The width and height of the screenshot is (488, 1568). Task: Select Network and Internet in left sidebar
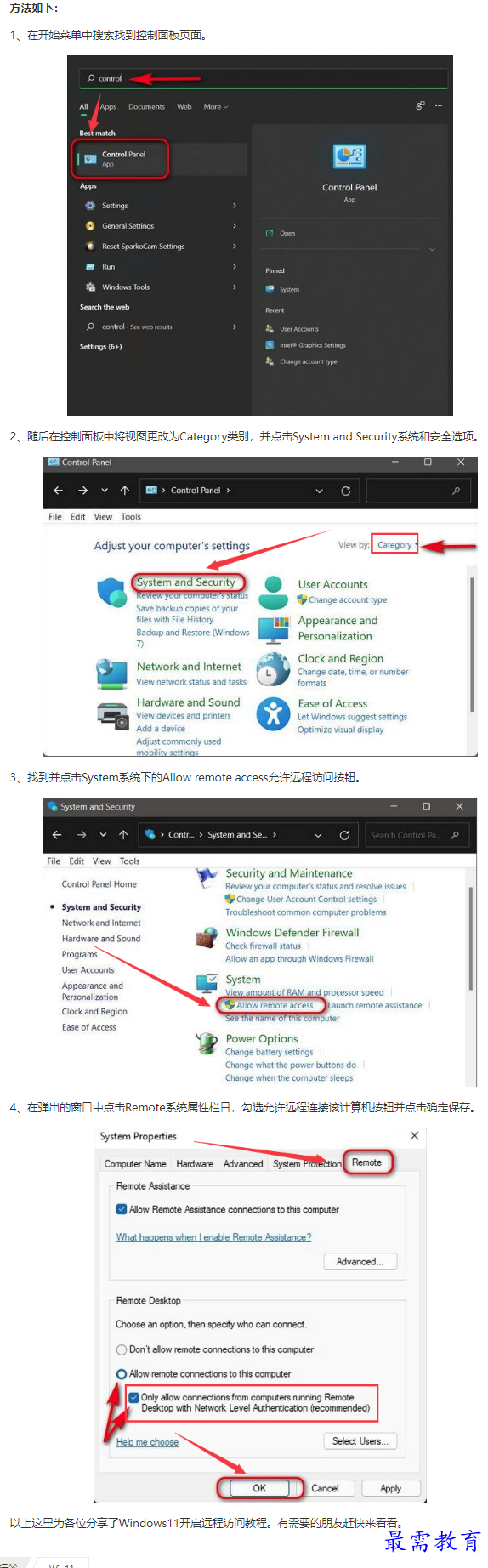[101, 923]
